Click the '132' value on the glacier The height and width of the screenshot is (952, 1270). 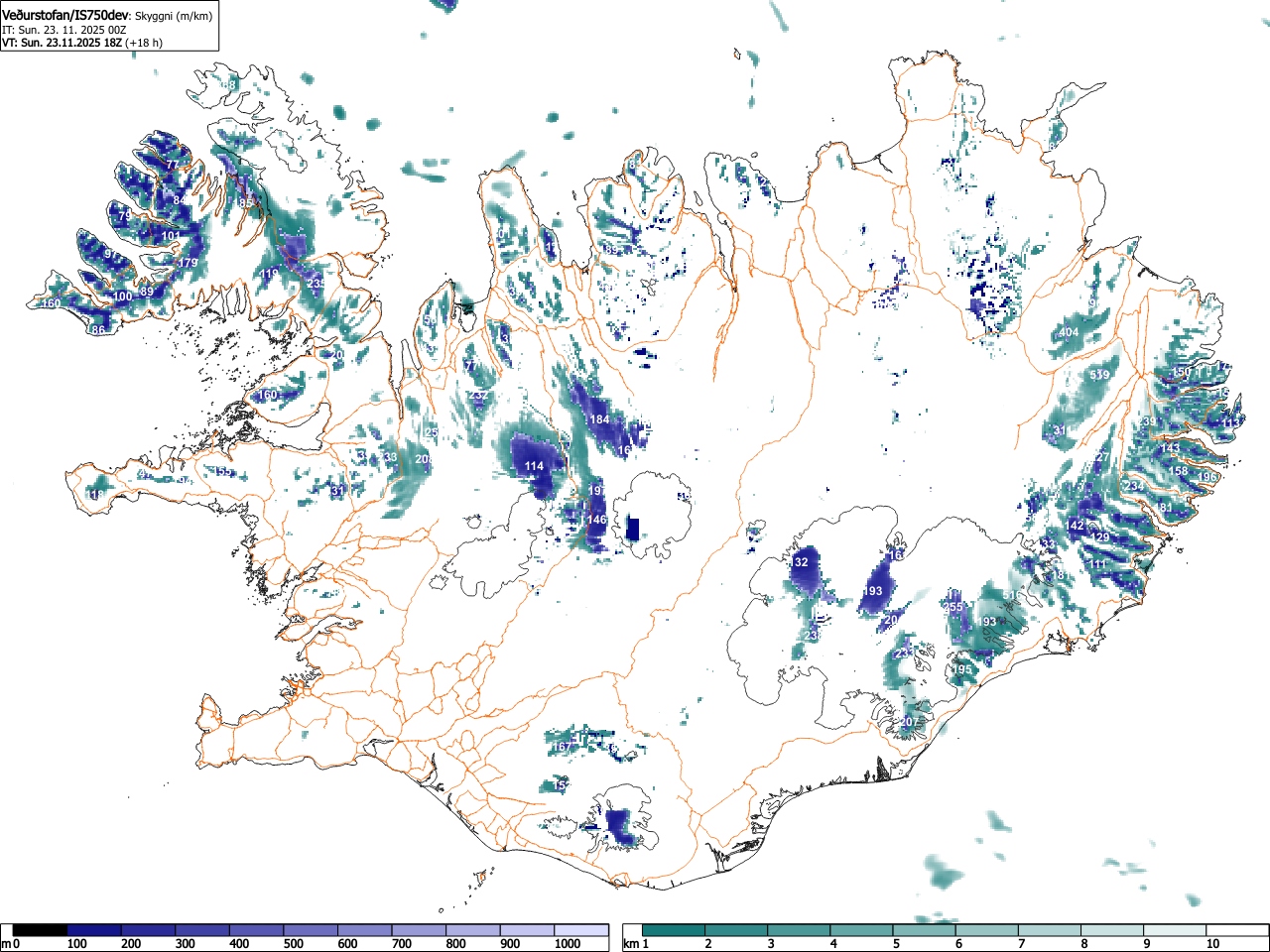click(800, 562)
